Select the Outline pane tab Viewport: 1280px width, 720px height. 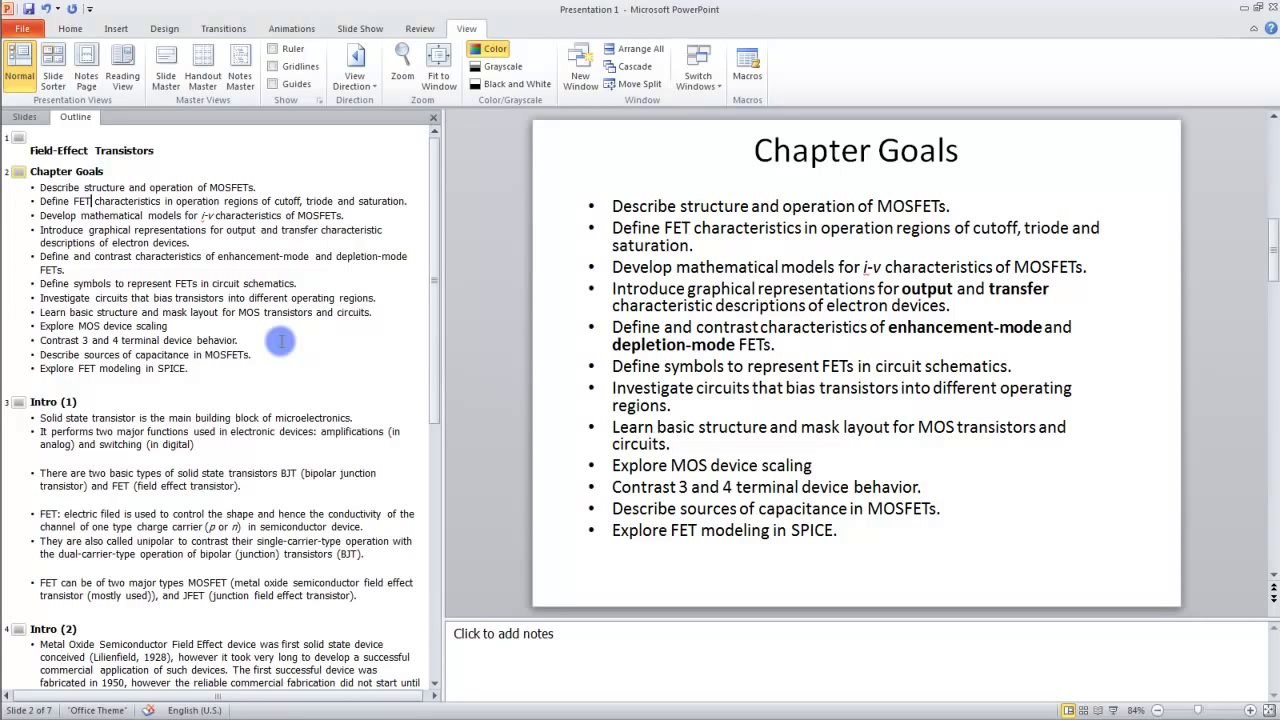(x=75, y=117)
